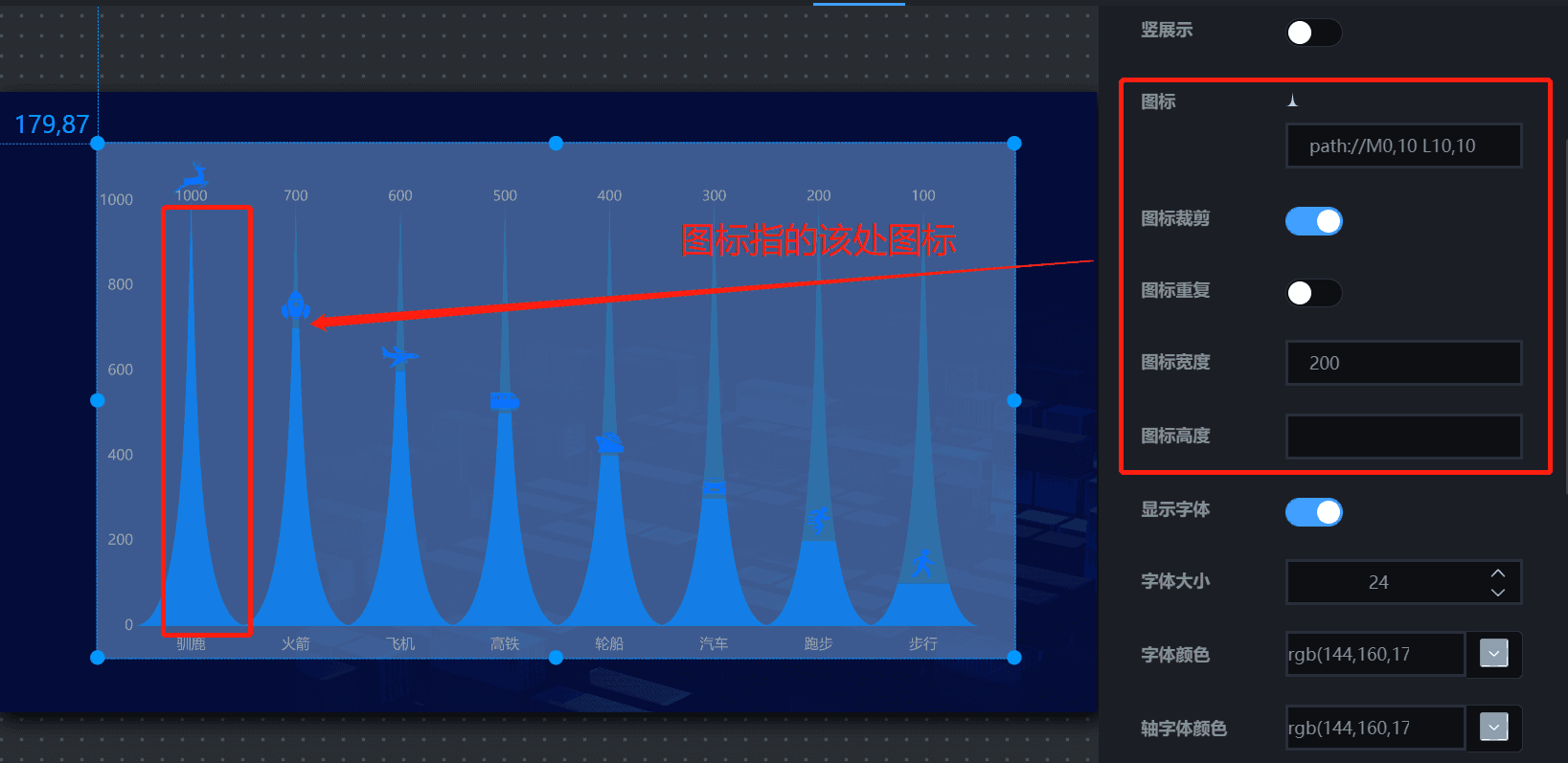Screen dimensions: 1568x763
Task: Click the 显示字体 setting label
Action: tap(1175, 510)
